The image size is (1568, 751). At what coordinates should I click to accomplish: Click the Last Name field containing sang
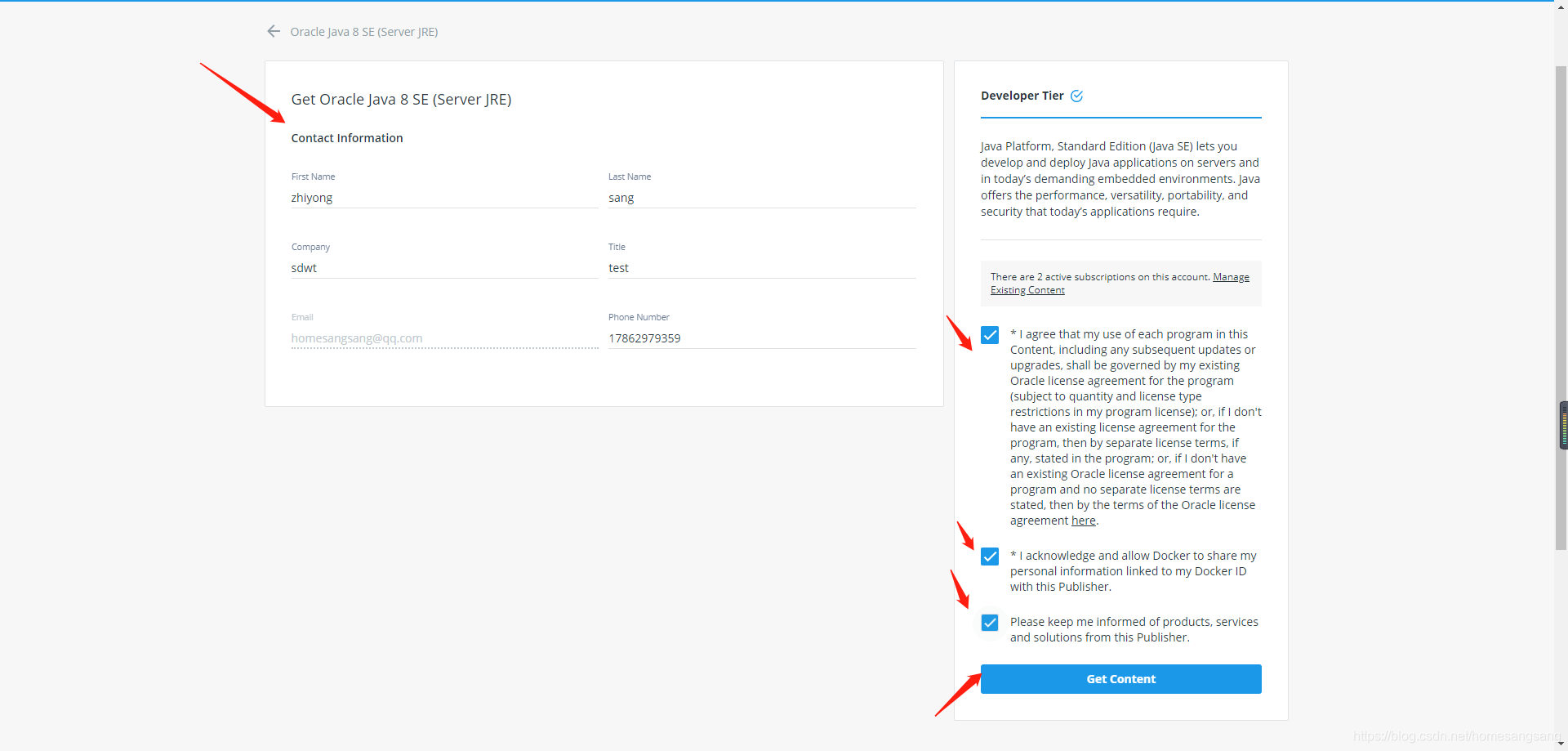(762, 198)
